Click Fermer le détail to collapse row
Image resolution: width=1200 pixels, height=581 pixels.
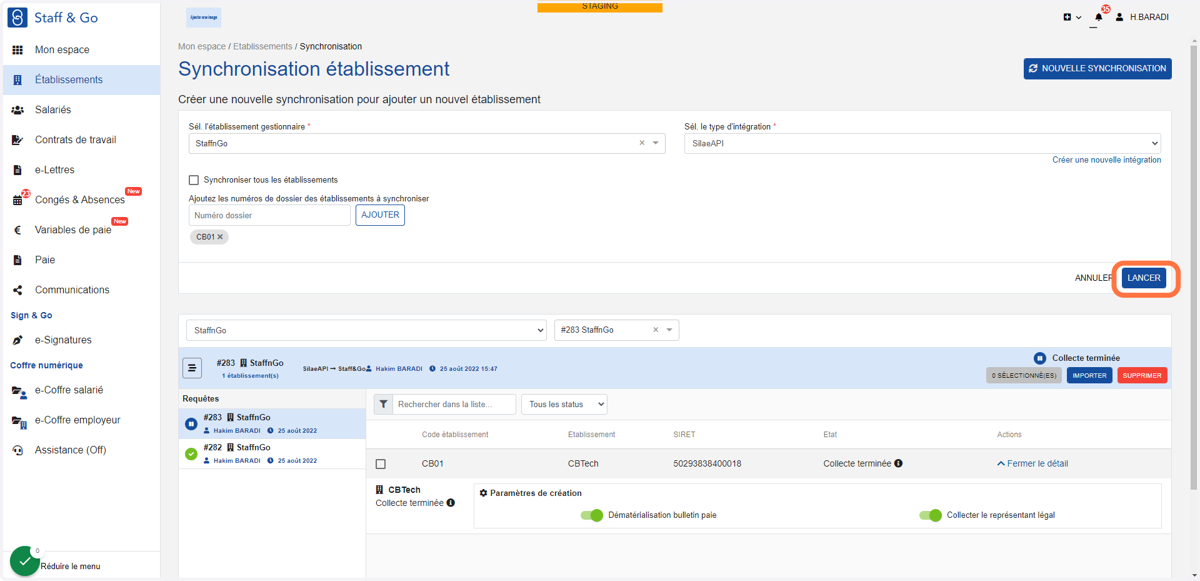pyautogui.click(x=1033, y=464)
